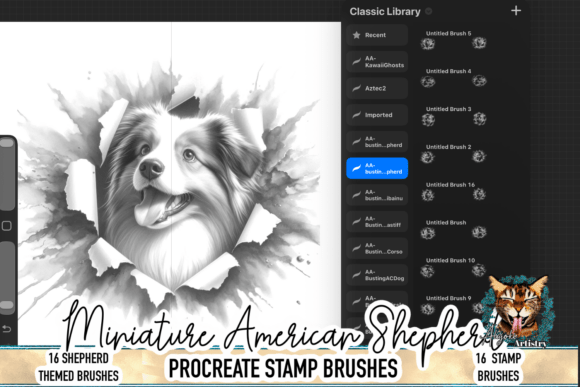Click the brush opacity slider in left sidebar

[7, 277]
